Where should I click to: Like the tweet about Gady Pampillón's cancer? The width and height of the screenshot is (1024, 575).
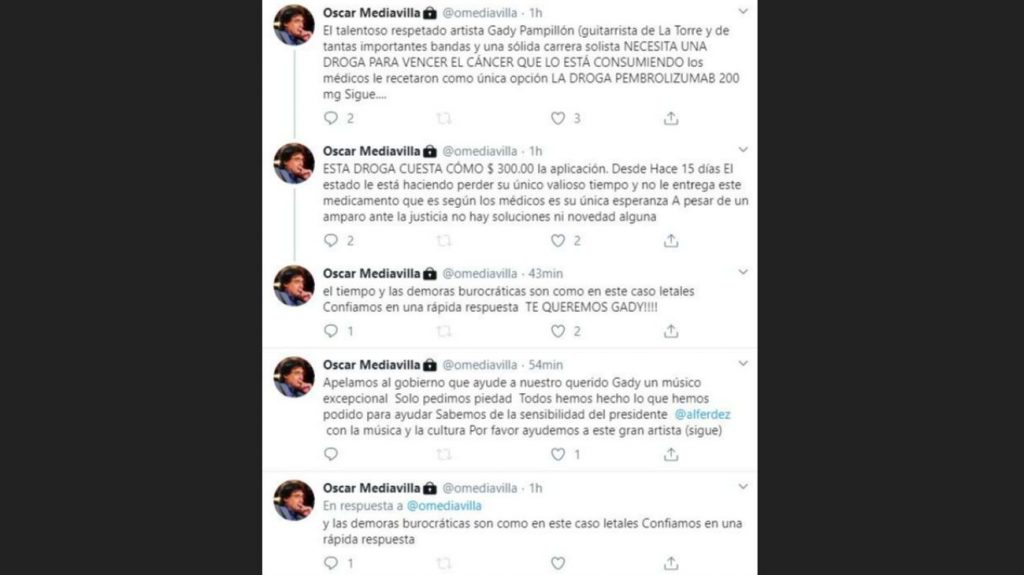point(558,118)
